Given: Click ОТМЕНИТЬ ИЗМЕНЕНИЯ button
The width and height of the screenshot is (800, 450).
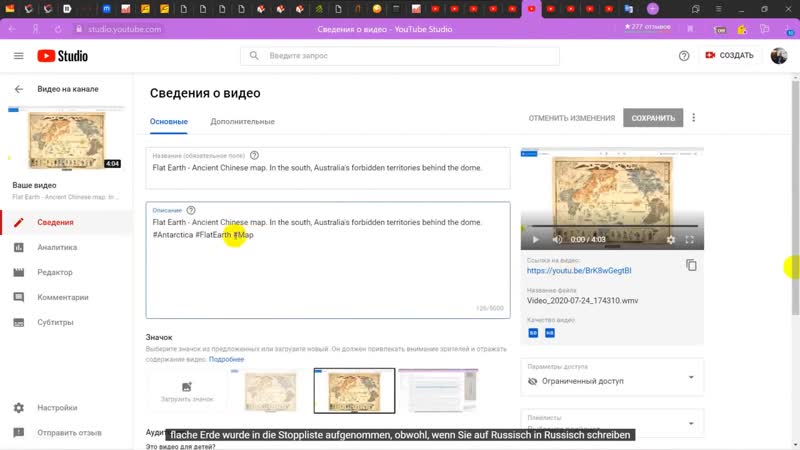Looking at the screenshot, I should 571,118.
